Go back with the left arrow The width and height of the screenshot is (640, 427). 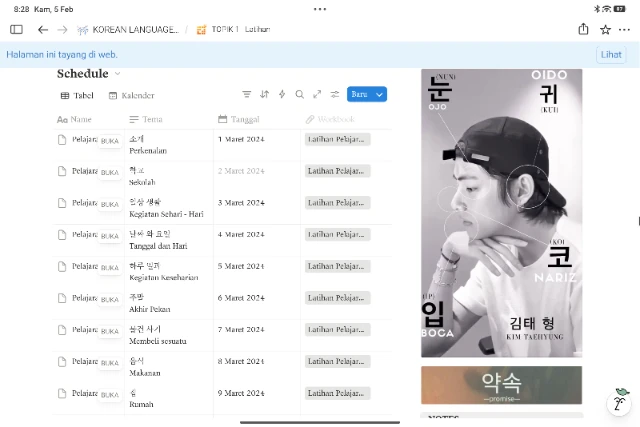42,30
